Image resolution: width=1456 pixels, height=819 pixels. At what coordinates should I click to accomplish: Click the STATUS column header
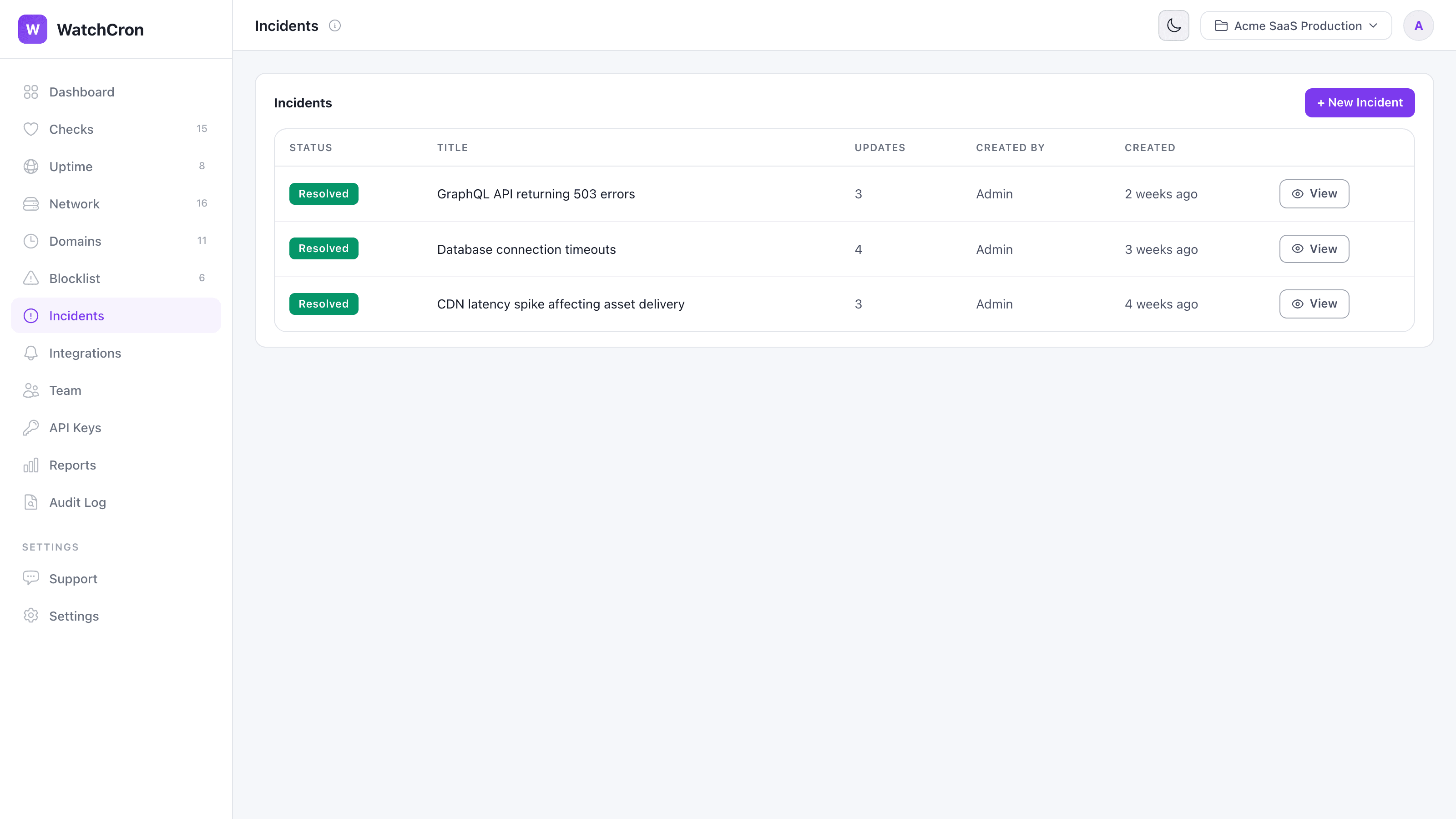point(311,147)
